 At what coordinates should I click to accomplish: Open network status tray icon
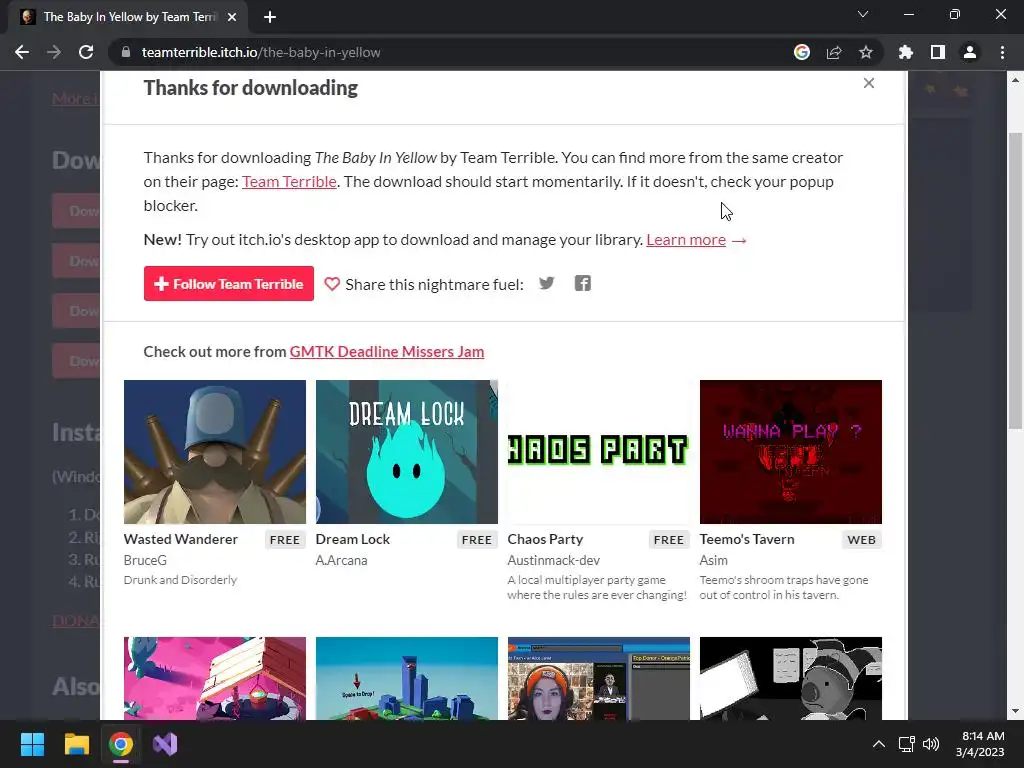click(906, 744)
